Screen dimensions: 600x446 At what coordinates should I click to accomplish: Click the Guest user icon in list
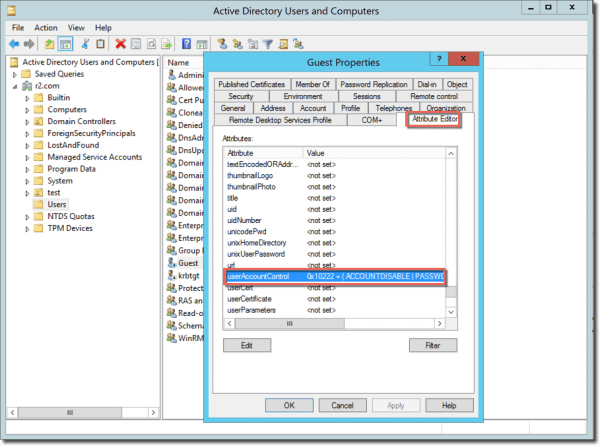click(171, 263)
